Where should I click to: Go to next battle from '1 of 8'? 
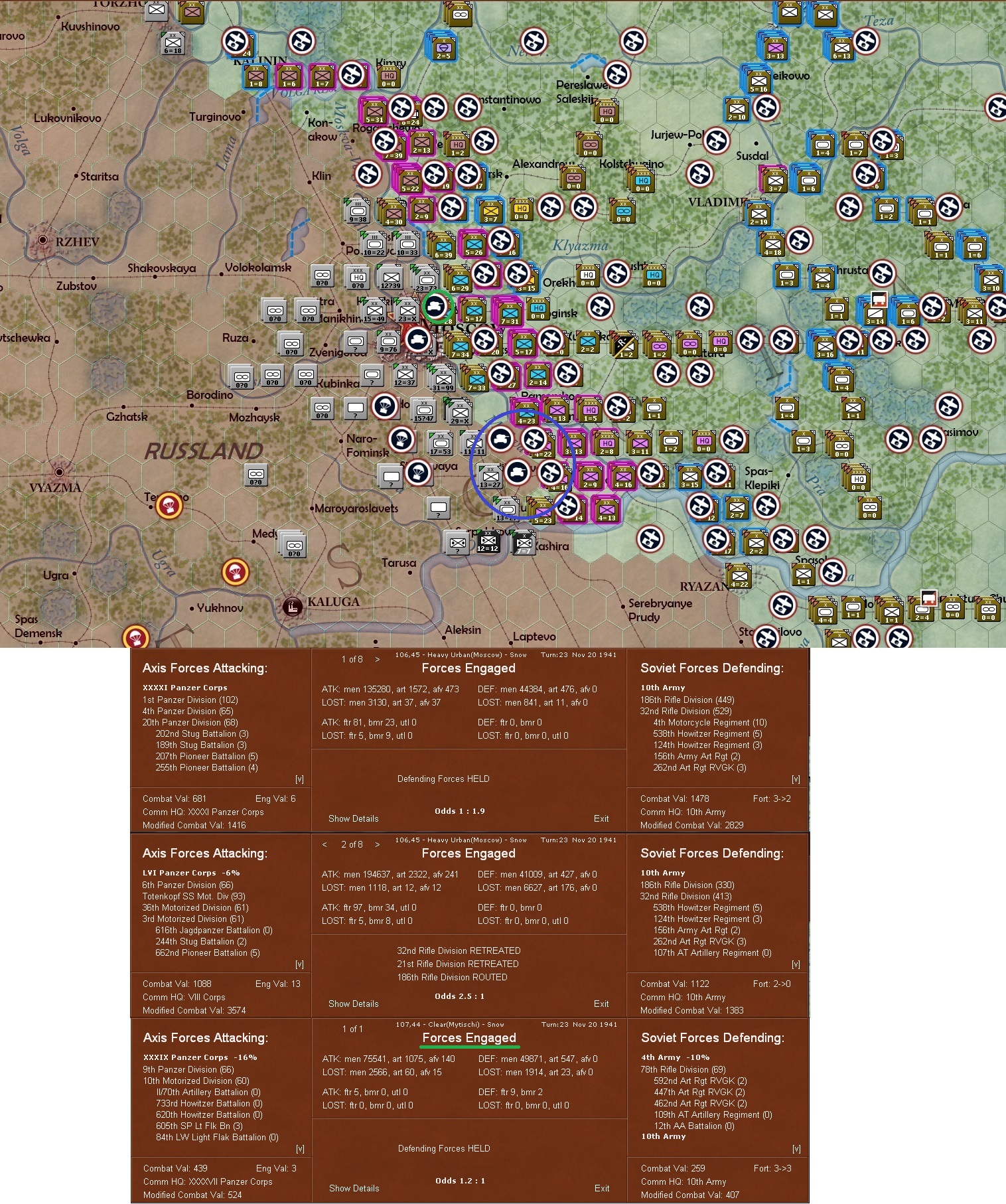coord(378,659)
